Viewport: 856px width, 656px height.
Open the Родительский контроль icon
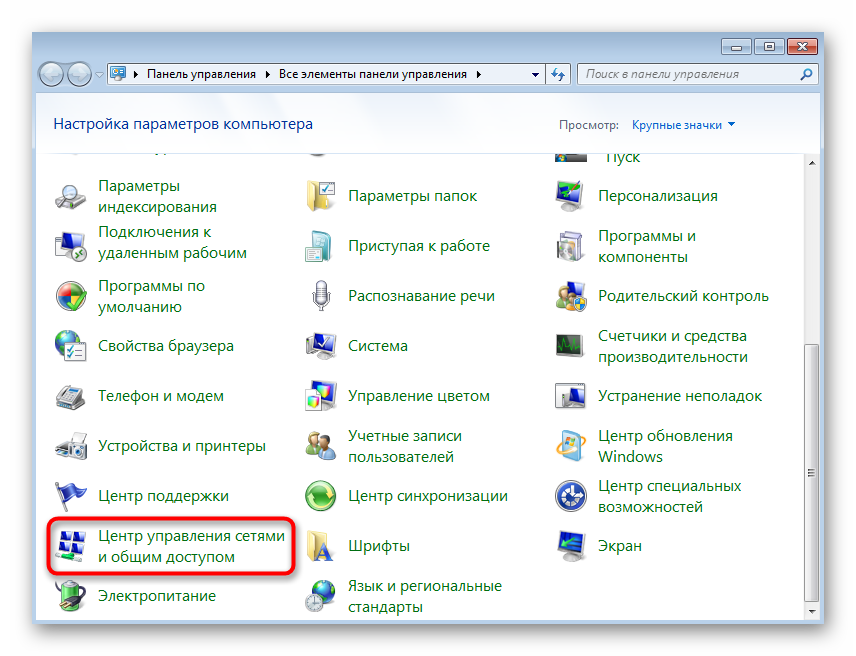tap(570, 296)
